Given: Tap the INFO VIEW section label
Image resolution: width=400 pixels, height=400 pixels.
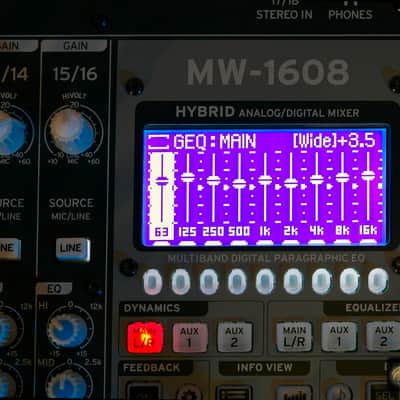Looking at the screenshot, I should click(x=265, y=367).
